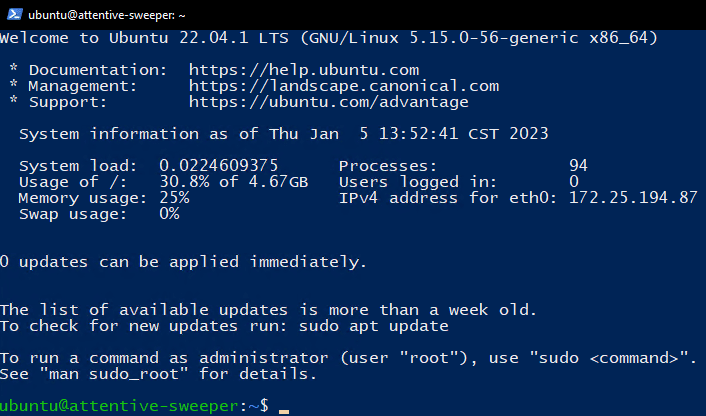Click the System load value 0.0224609375
The image size is (706, 416).
(219, 166)
